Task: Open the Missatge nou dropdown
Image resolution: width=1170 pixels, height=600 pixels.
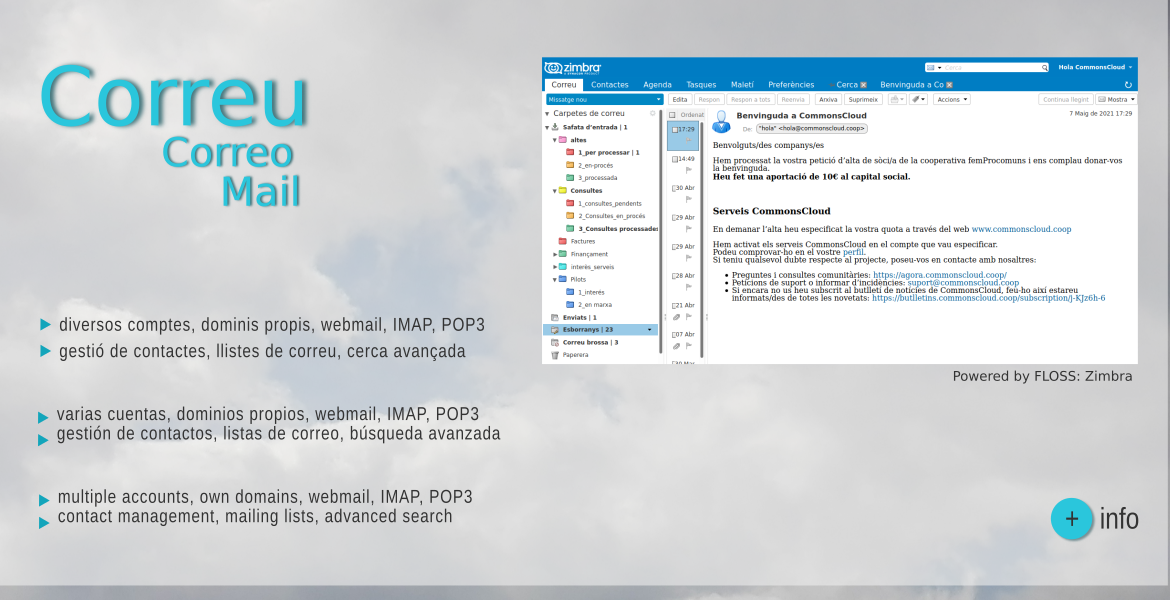Action: [658, 99]
